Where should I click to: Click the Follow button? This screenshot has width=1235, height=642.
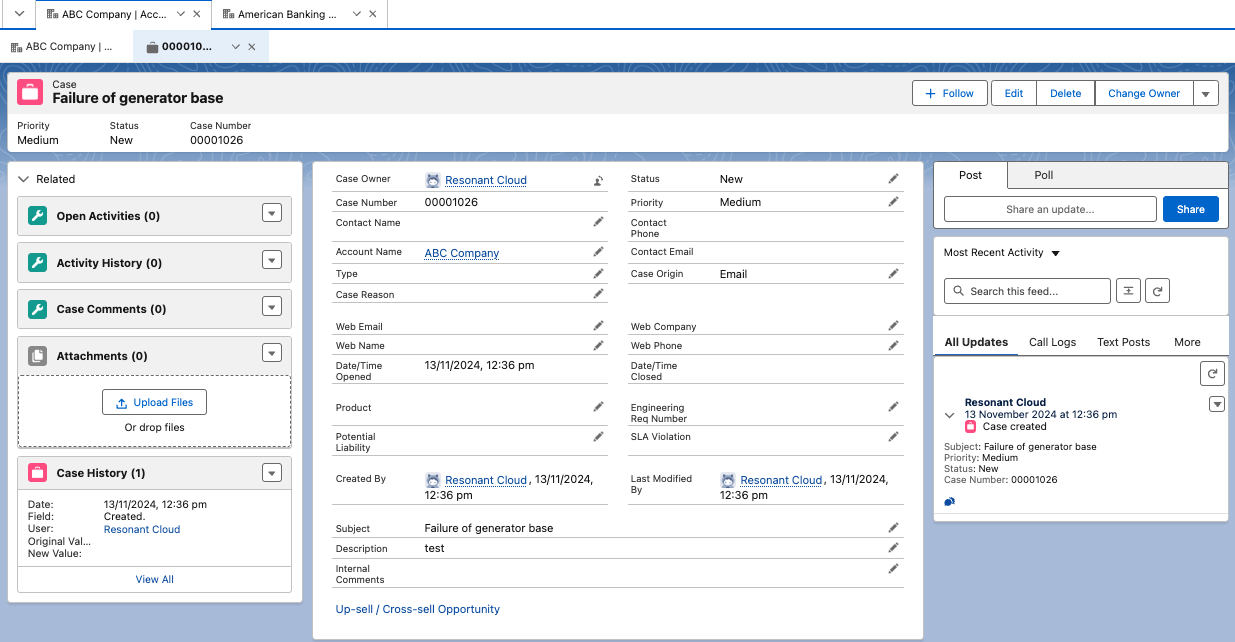pos(949,94)
